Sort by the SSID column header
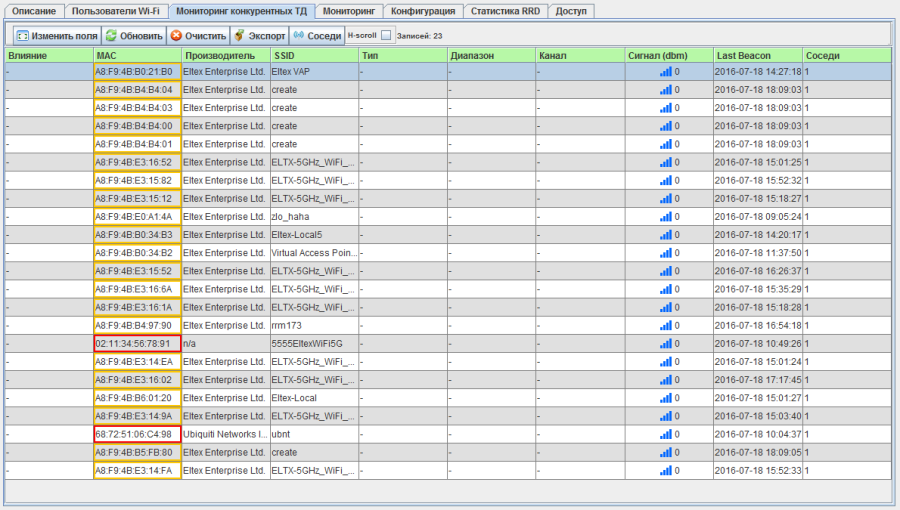This screenshot has height=510, width=900. click(315, 56)
